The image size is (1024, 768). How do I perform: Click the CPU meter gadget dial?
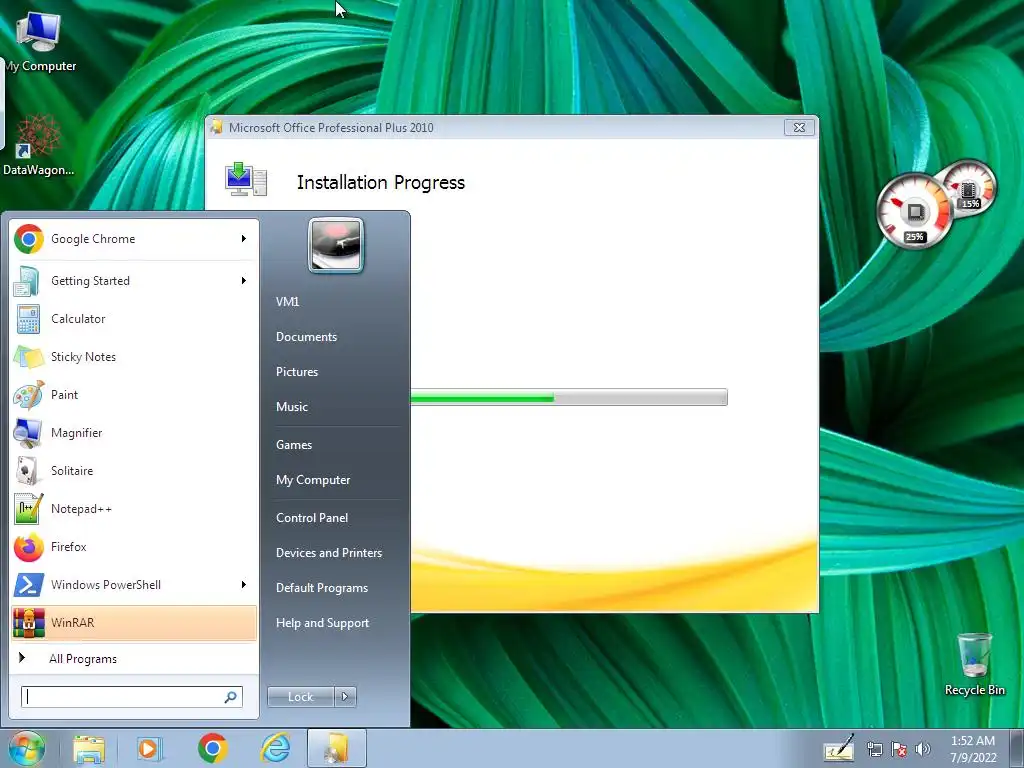[914, 212]
